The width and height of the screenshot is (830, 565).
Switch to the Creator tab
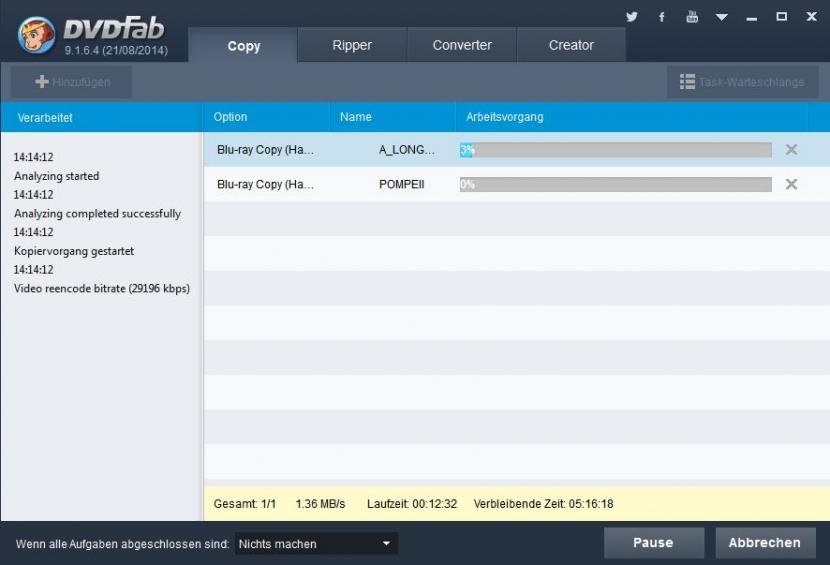pyautogui.click(x=571, y=45)
